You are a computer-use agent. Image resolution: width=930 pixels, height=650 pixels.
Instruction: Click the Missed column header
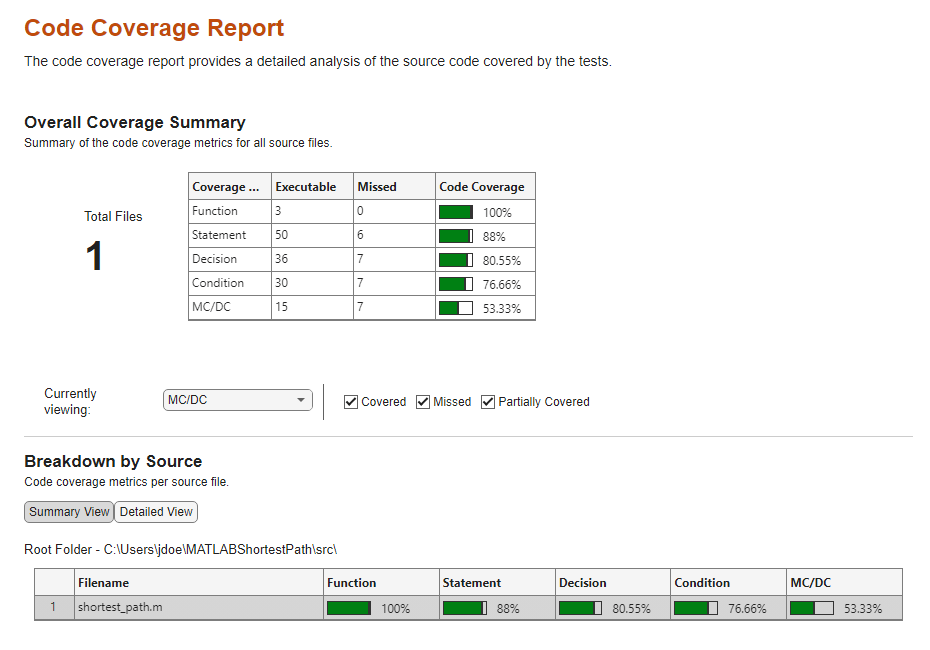tap(394, 187)
